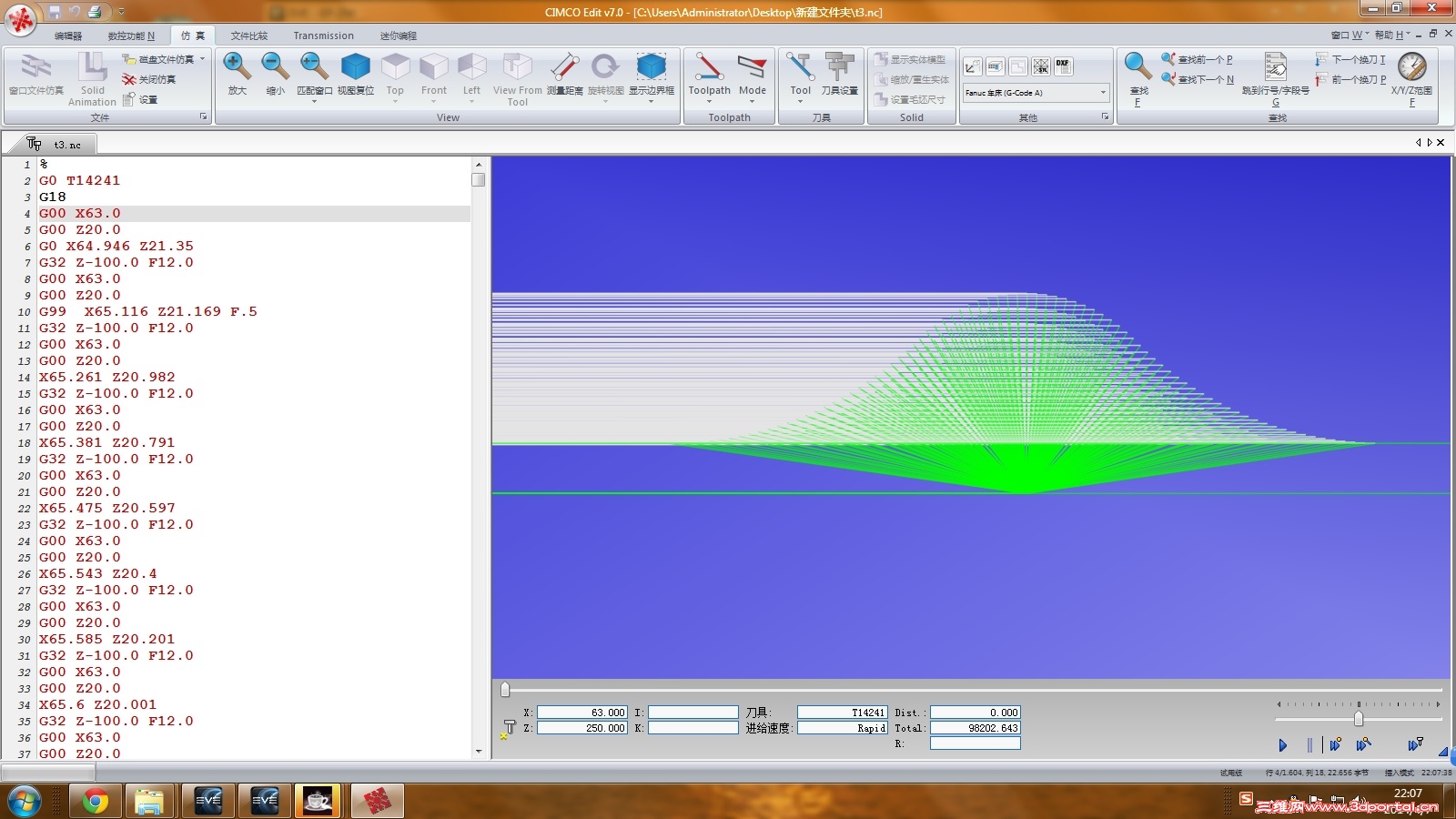Click jump to line/block number (跳到行号/字段号) icon
Screen dimensions: 1456x819
coord(1276,66)
